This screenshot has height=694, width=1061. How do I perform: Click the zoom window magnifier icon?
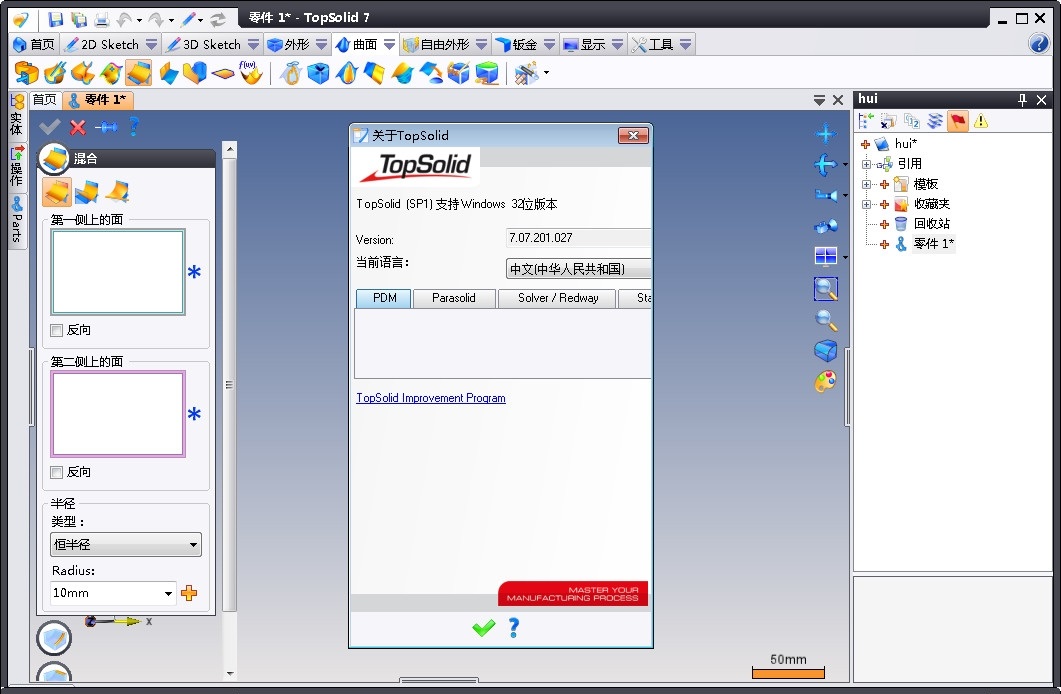point(826,289)
